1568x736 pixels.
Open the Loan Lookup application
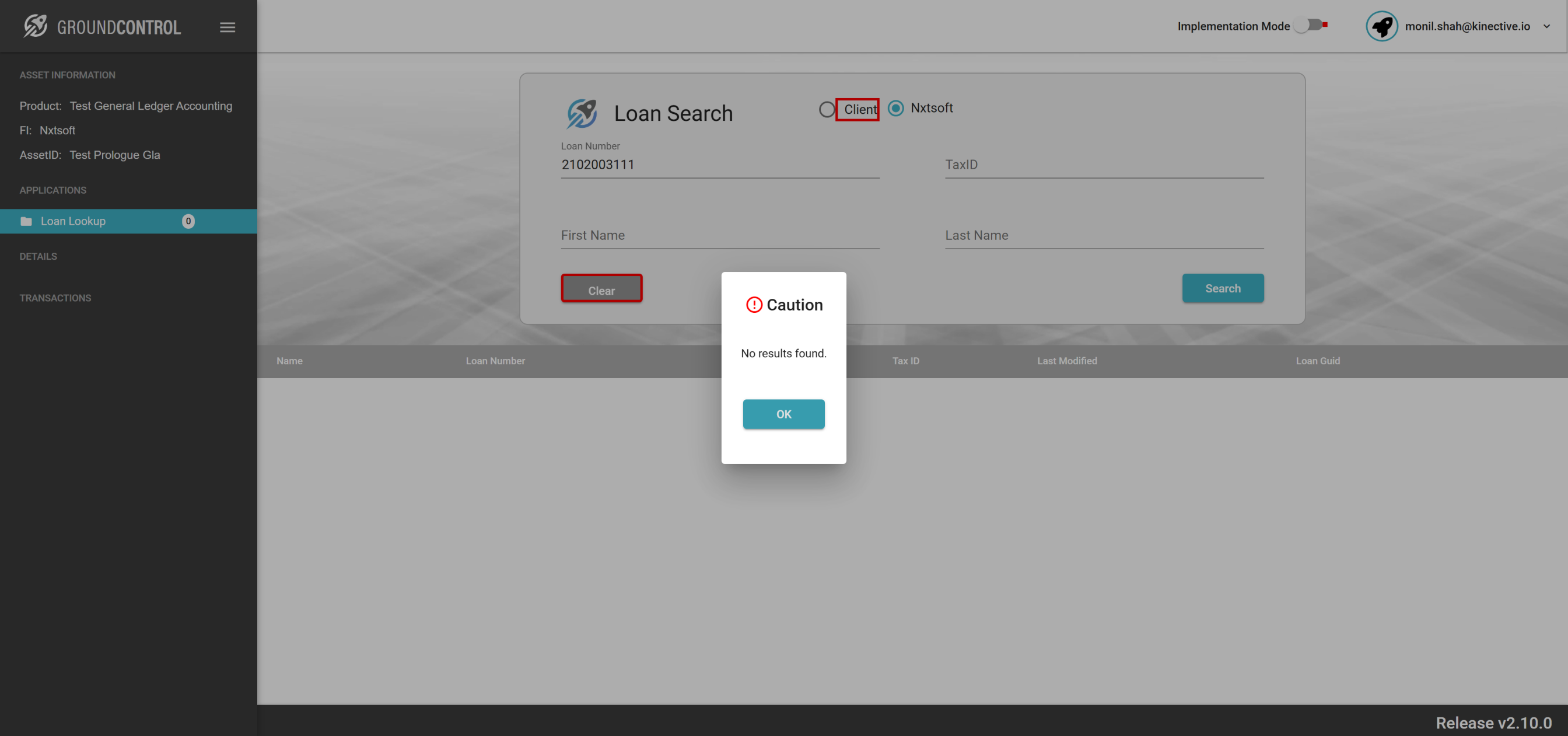(x=73, y=221)
